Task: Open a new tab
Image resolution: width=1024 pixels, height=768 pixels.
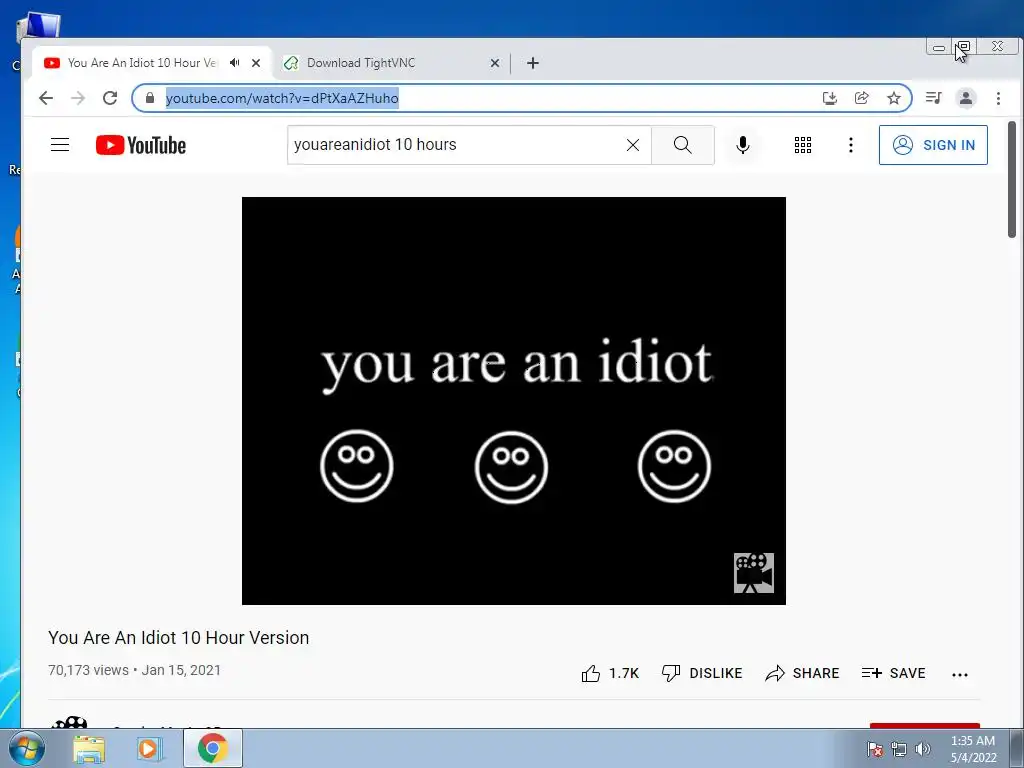Action: (x=533, y=63)
